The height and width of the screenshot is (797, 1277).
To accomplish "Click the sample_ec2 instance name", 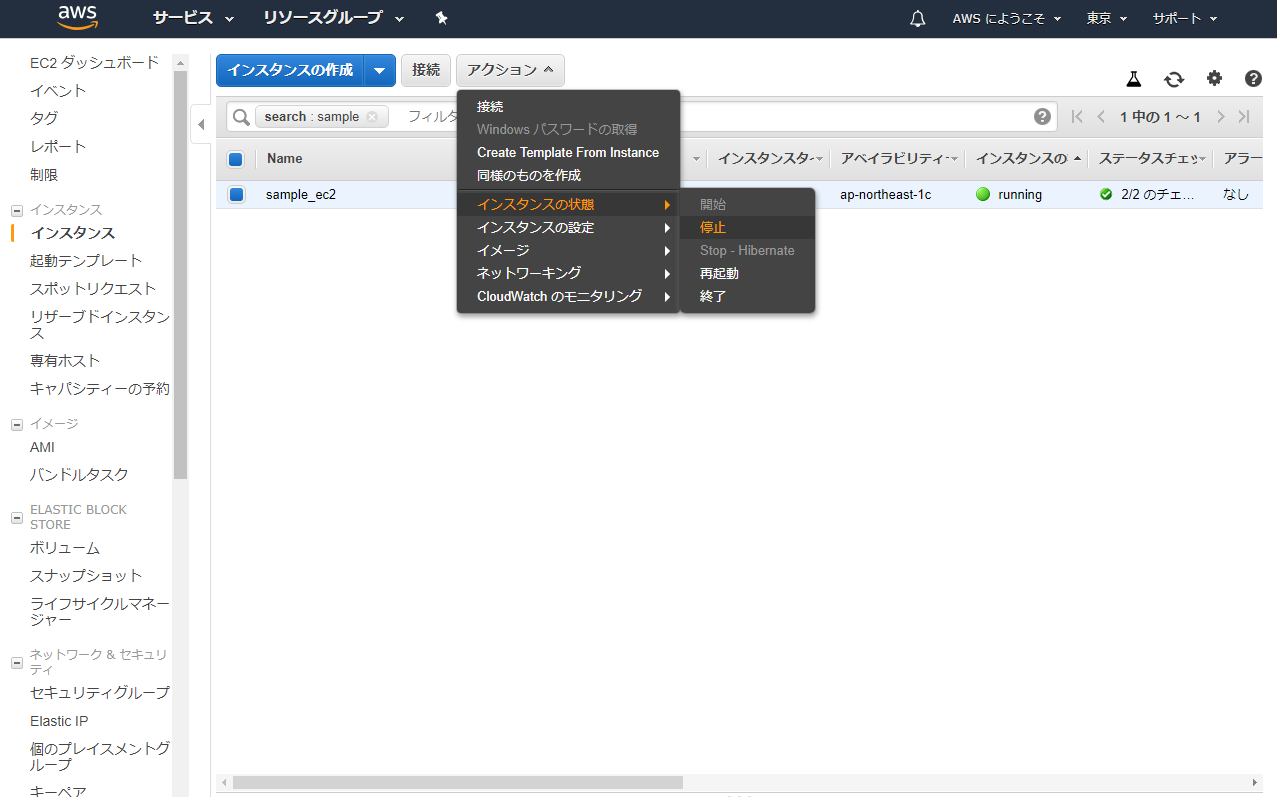I will [301, 194].
